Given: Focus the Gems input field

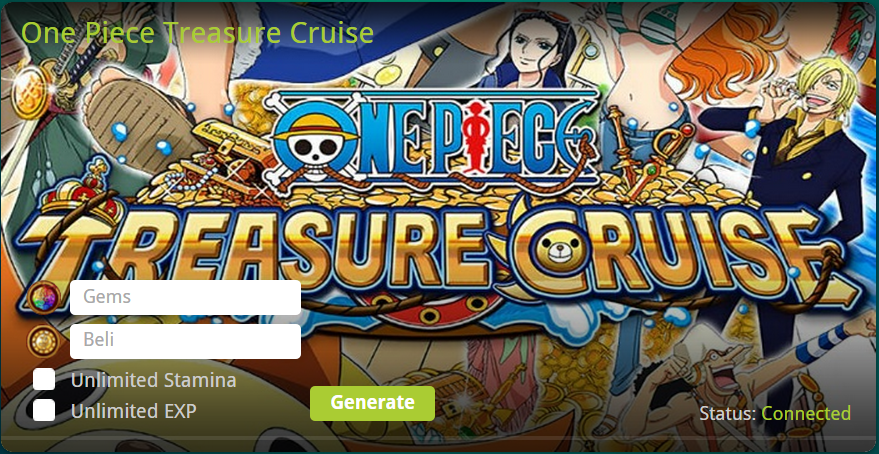Looking at the screenshot, I should tap(186, 298).
